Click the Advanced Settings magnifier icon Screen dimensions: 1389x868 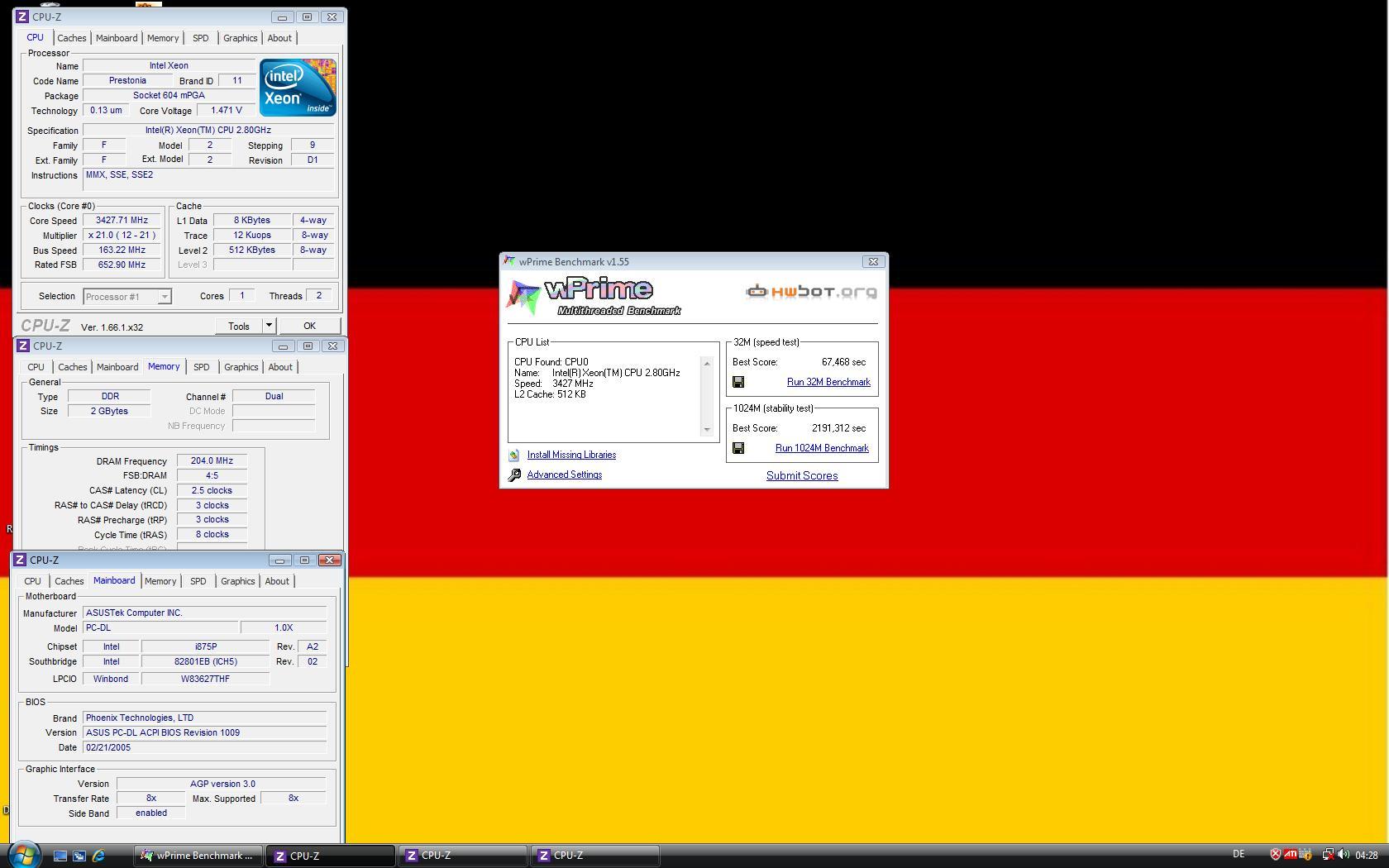[x=514, y=475]
